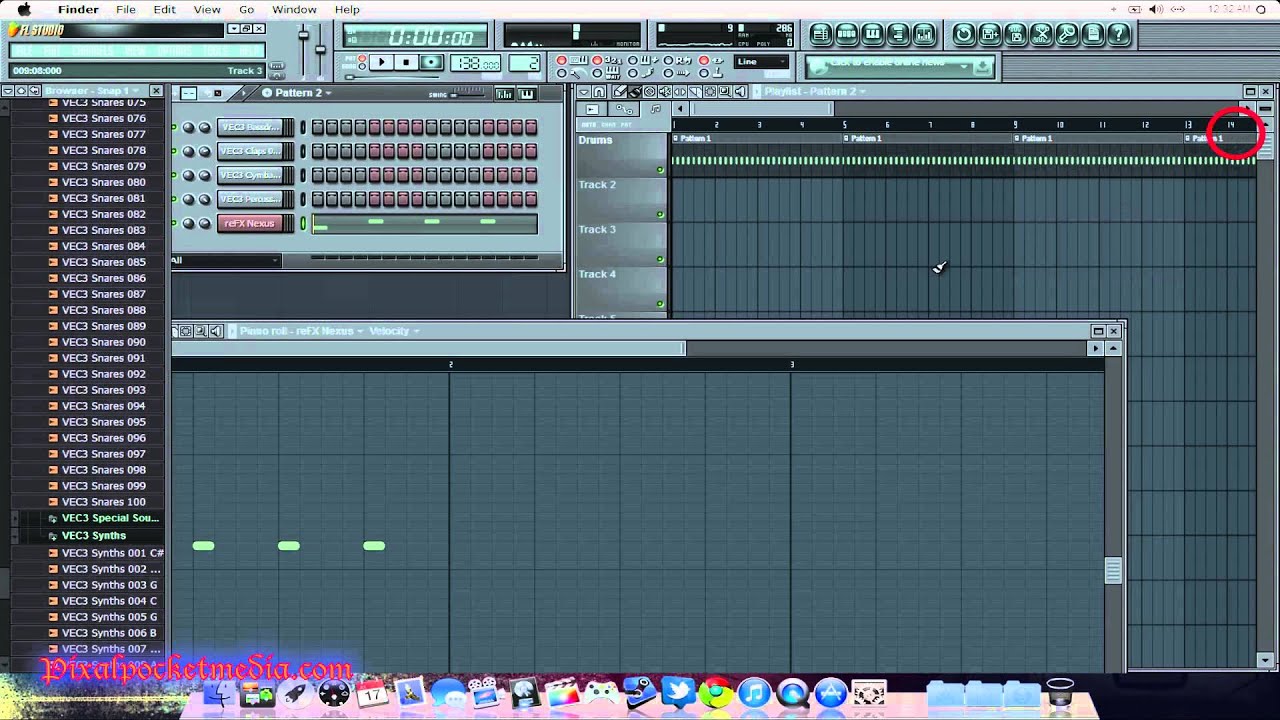Screen dimensions: 1280x720
Task: Toggle first step of VEC3 Claps row
Action: click(x=318, y=151)
